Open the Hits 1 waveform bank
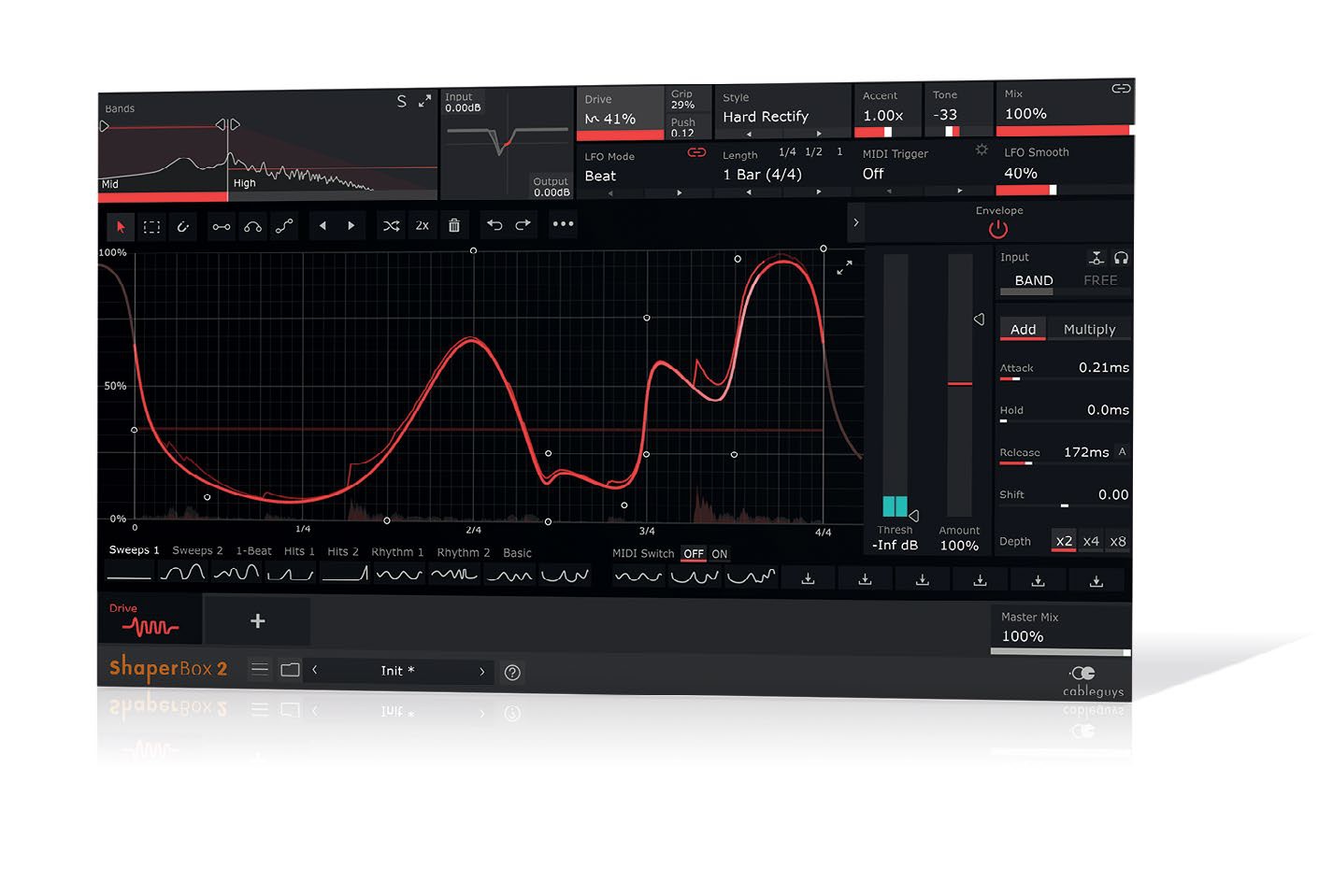The image size is (1333, 896). pyautogui.click(x=299, y=551)
